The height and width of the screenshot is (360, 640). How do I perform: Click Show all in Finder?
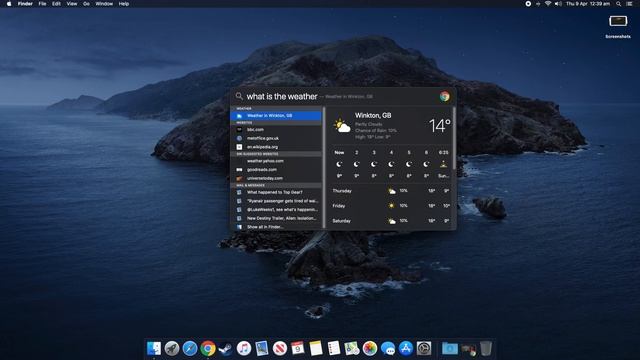coord(276,227)
